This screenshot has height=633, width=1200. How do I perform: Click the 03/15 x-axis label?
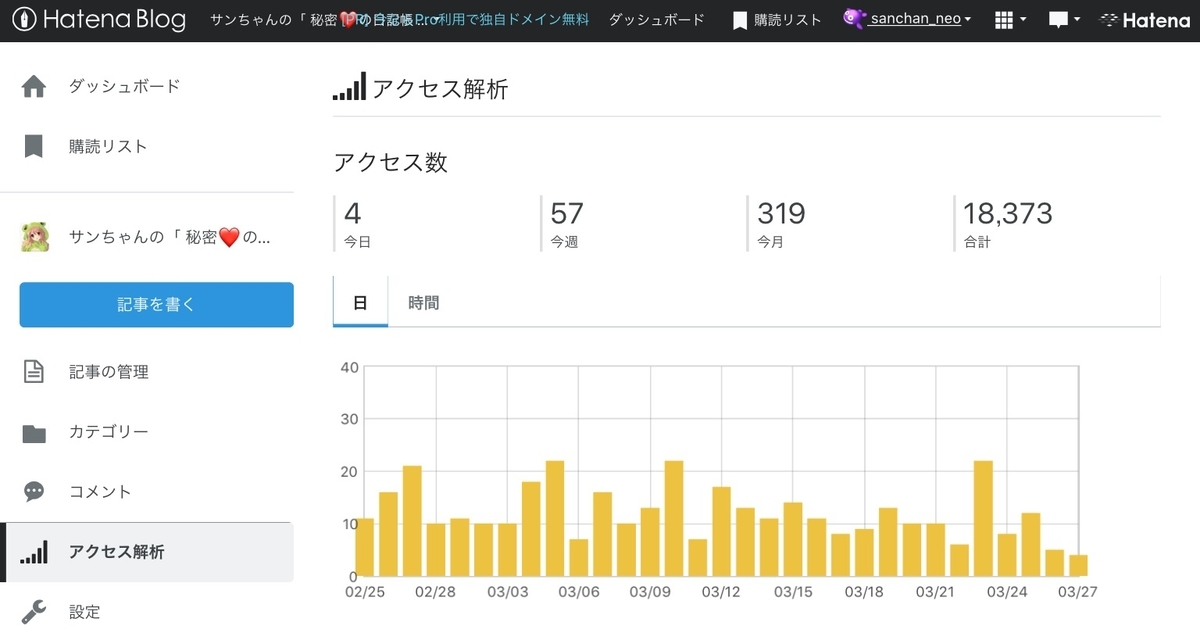[x=793, y=592]
